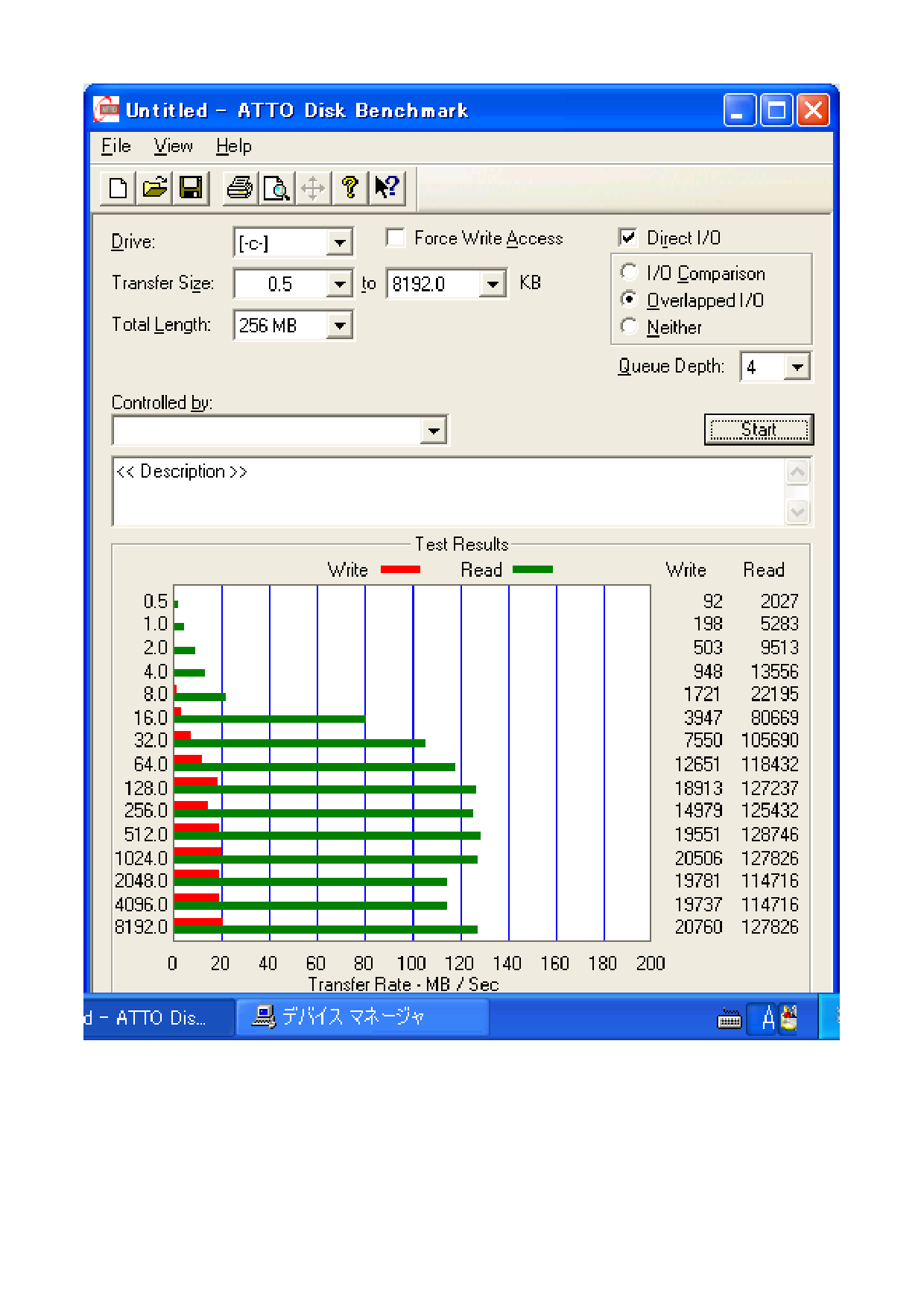Click the write value 503
Screen dimensions: 924x1307
(x=708, y=648)
